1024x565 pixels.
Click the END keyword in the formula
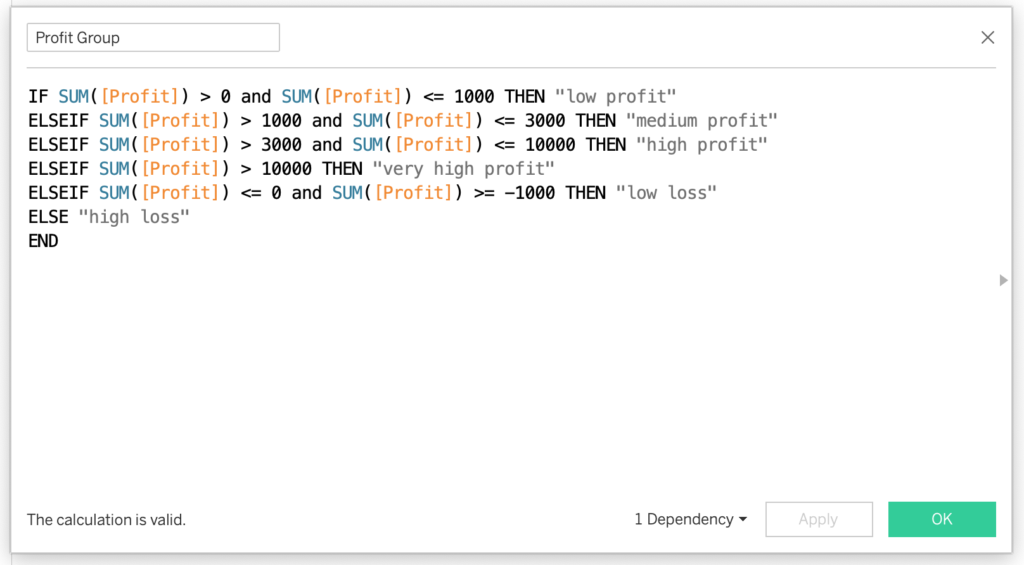coord(43,241)
